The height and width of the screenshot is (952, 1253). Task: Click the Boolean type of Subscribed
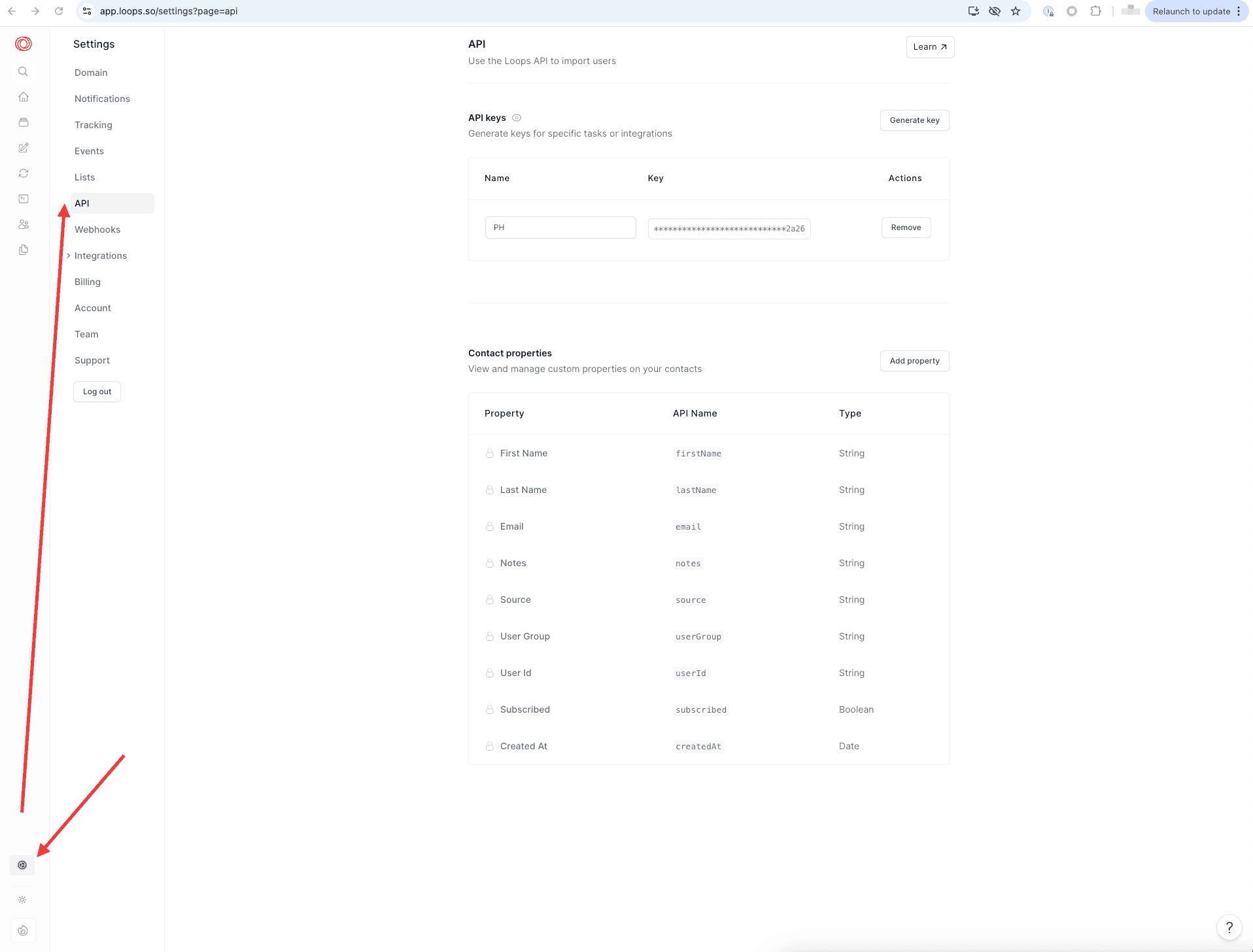pos(856,709)
